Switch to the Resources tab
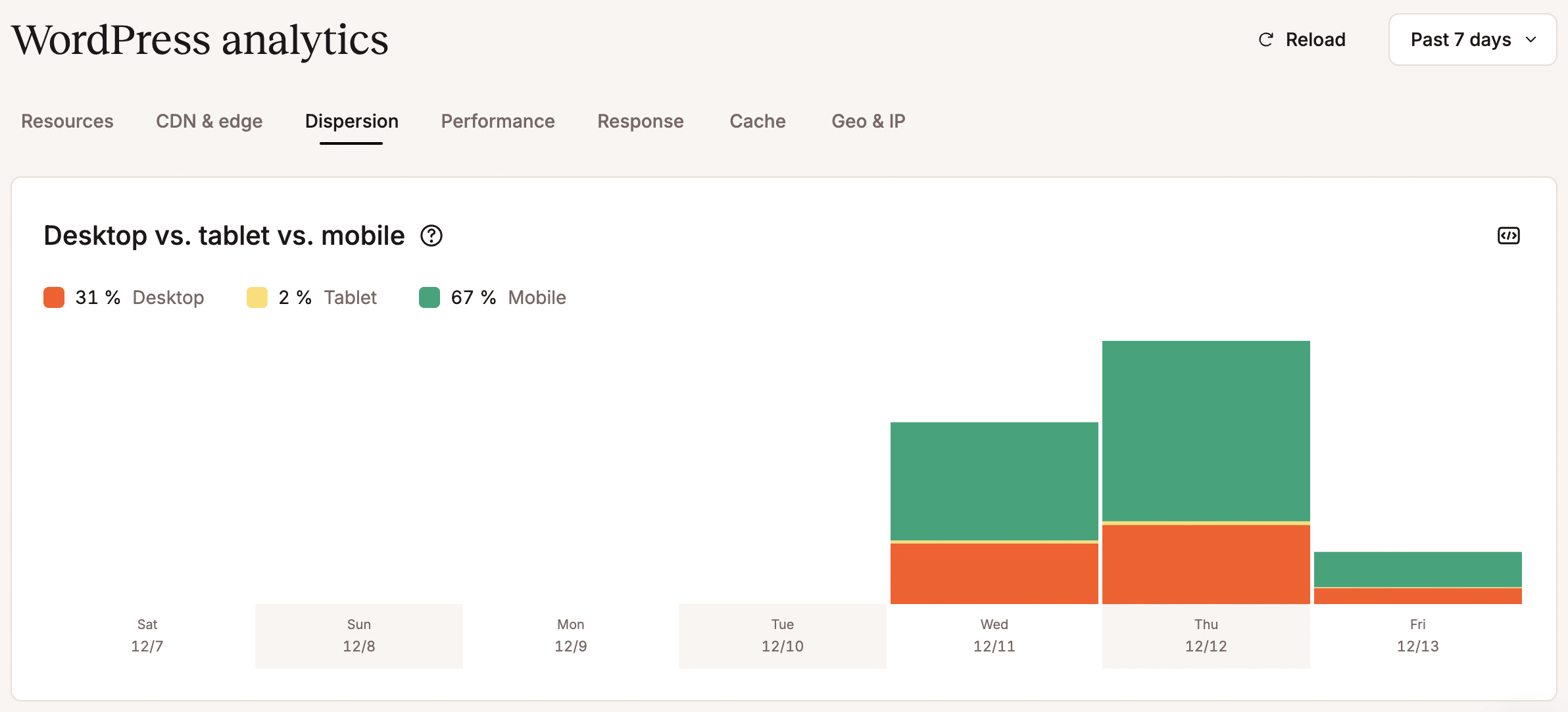 (67, 121)
